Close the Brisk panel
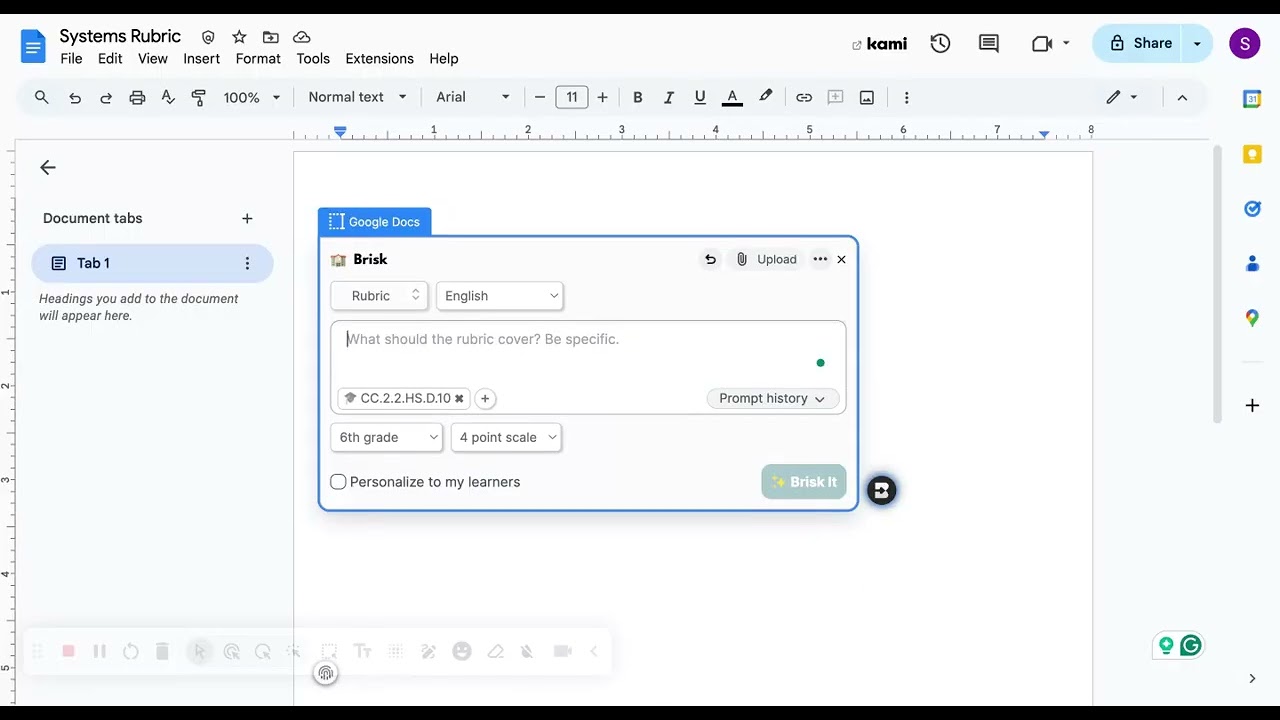This screenshot has width=1280, height=720. coord(841,259)
